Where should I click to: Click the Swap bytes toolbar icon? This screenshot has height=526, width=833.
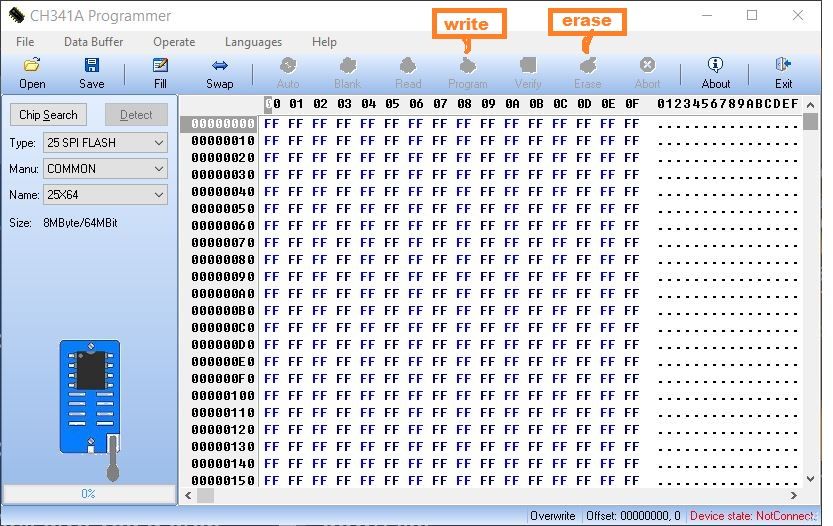(220, 66)
